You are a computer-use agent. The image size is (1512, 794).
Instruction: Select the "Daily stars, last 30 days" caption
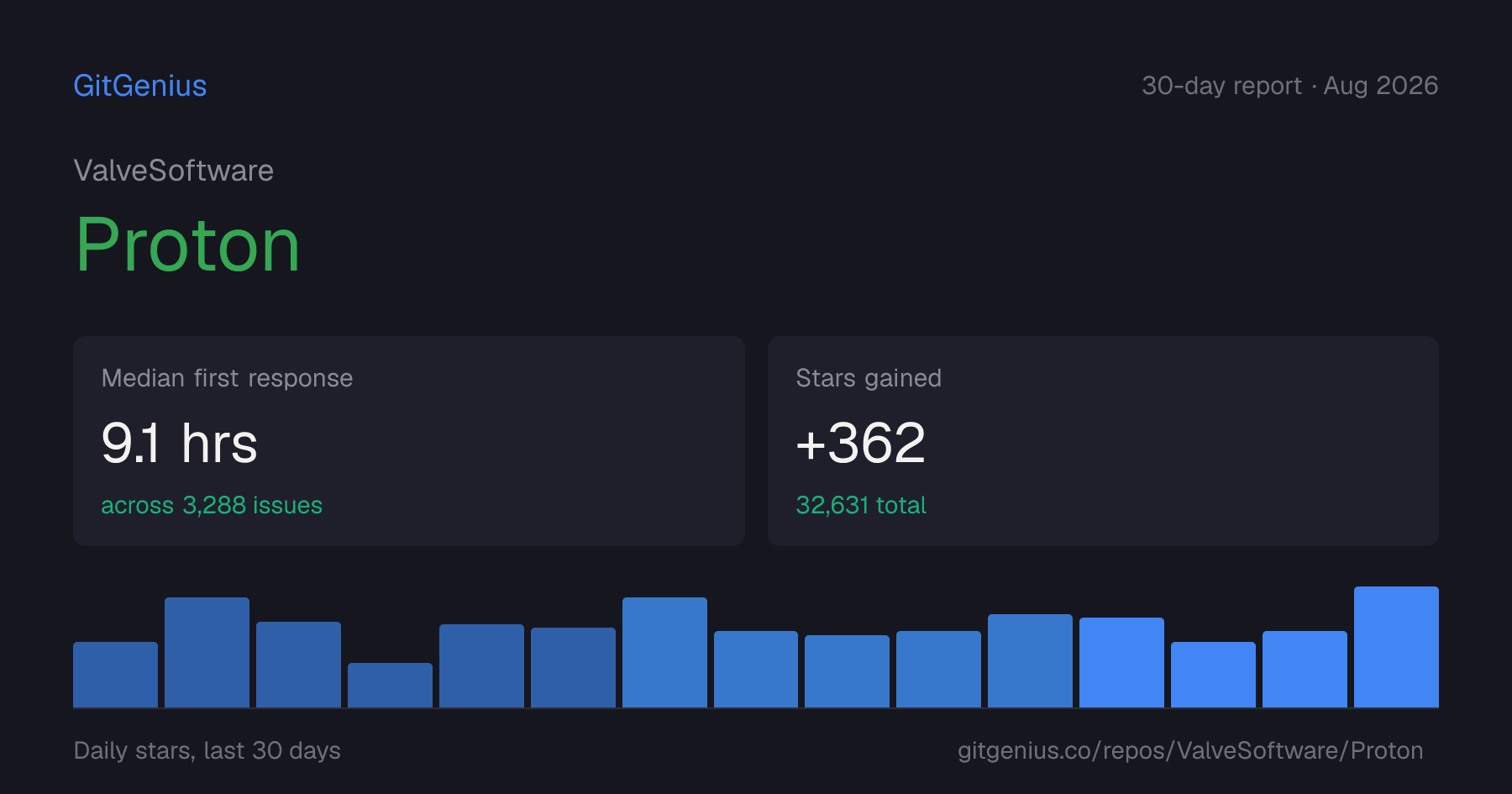pyautogui.click(x=207, y=750)
